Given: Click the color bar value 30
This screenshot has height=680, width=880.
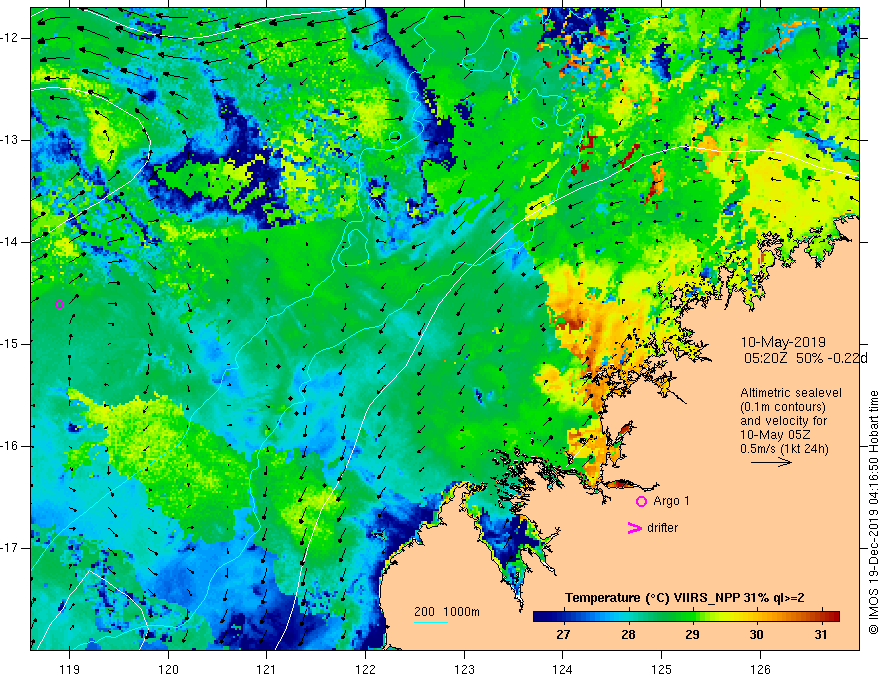Looking at the screenshot, I should [757, 635].
